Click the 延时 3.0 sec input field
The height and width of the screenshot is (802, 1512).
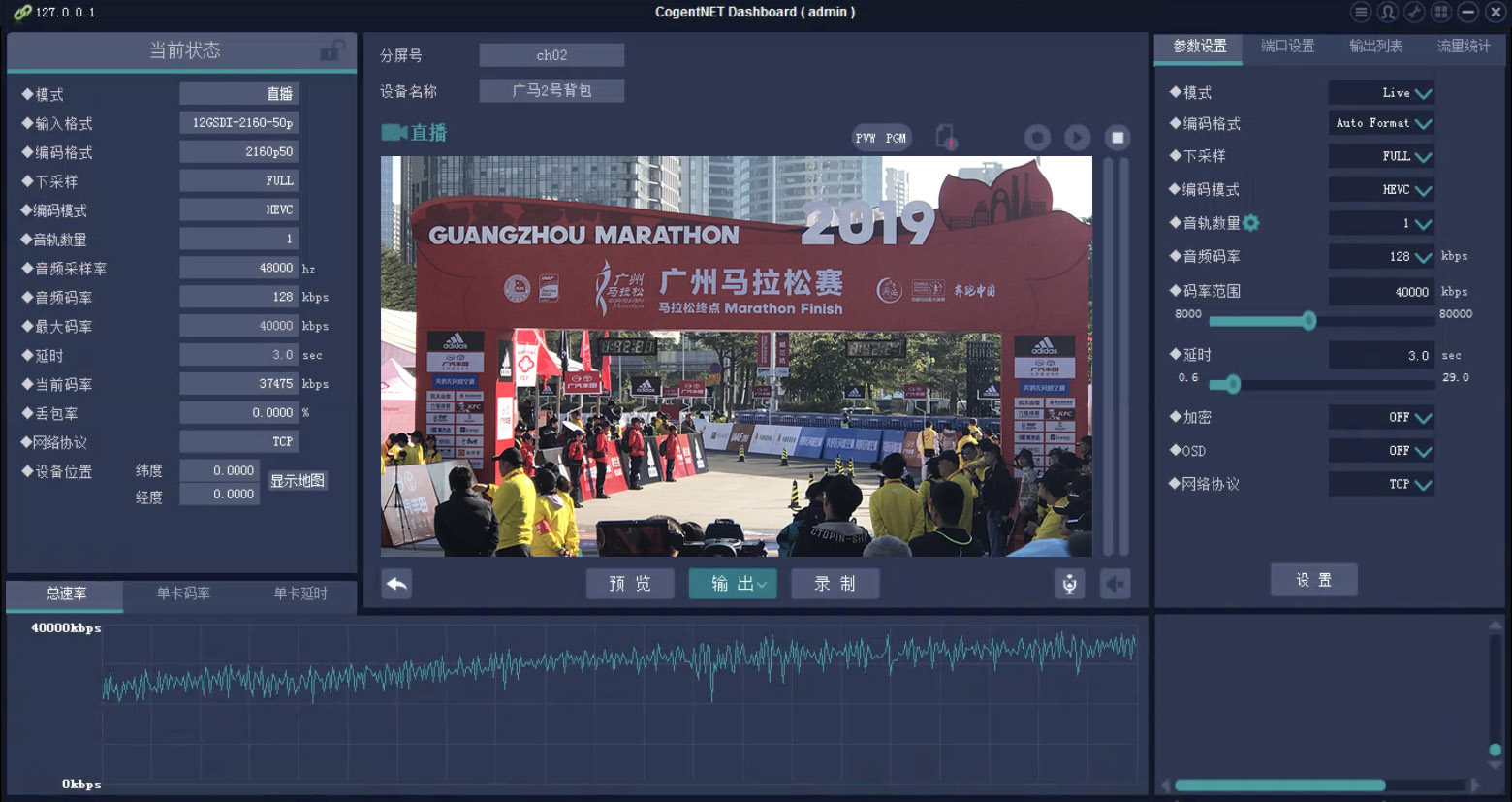coord(1381,356)
